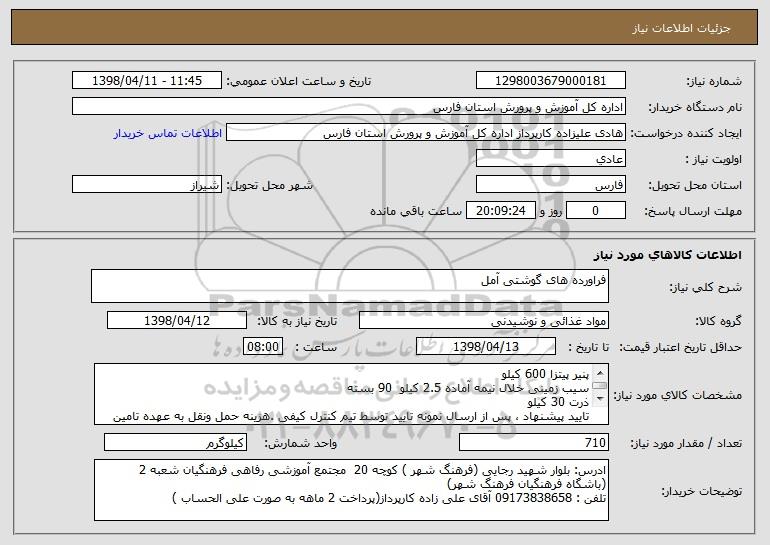Click the remaining days field showing 0
Viewport: 770px width, 545px height.
[x=596, y=211]
